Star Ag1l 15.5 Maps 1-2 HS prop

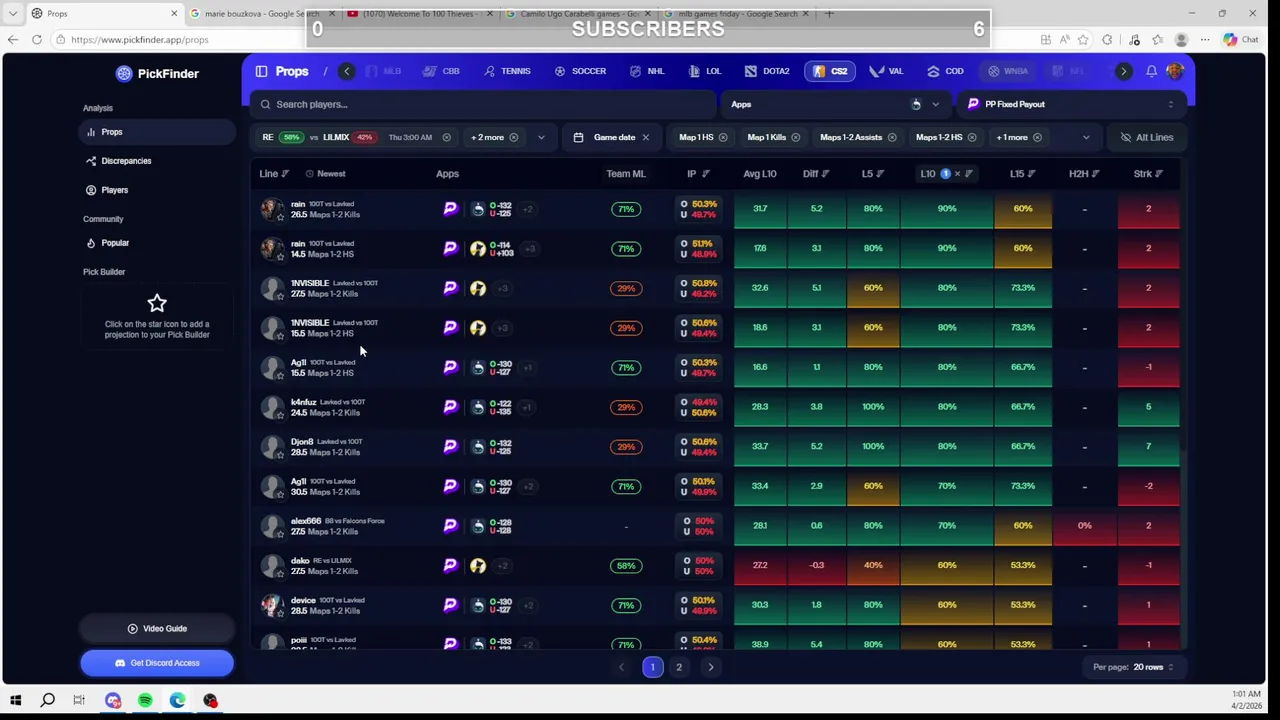click(x=280, y=374)
